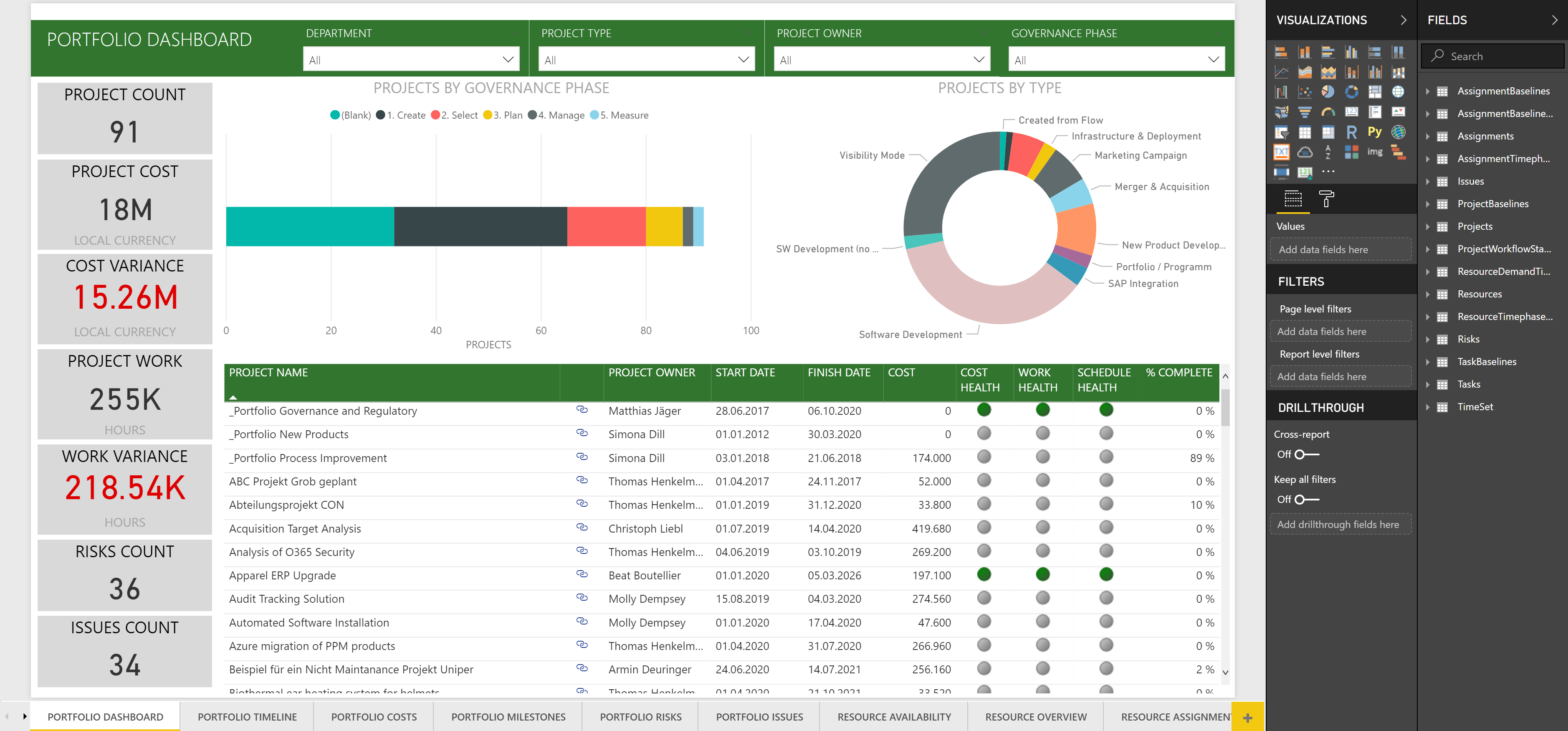Viewport: 1568px width, 731px height.
Task: Insert an R script visual
Action: [1352, 132]
